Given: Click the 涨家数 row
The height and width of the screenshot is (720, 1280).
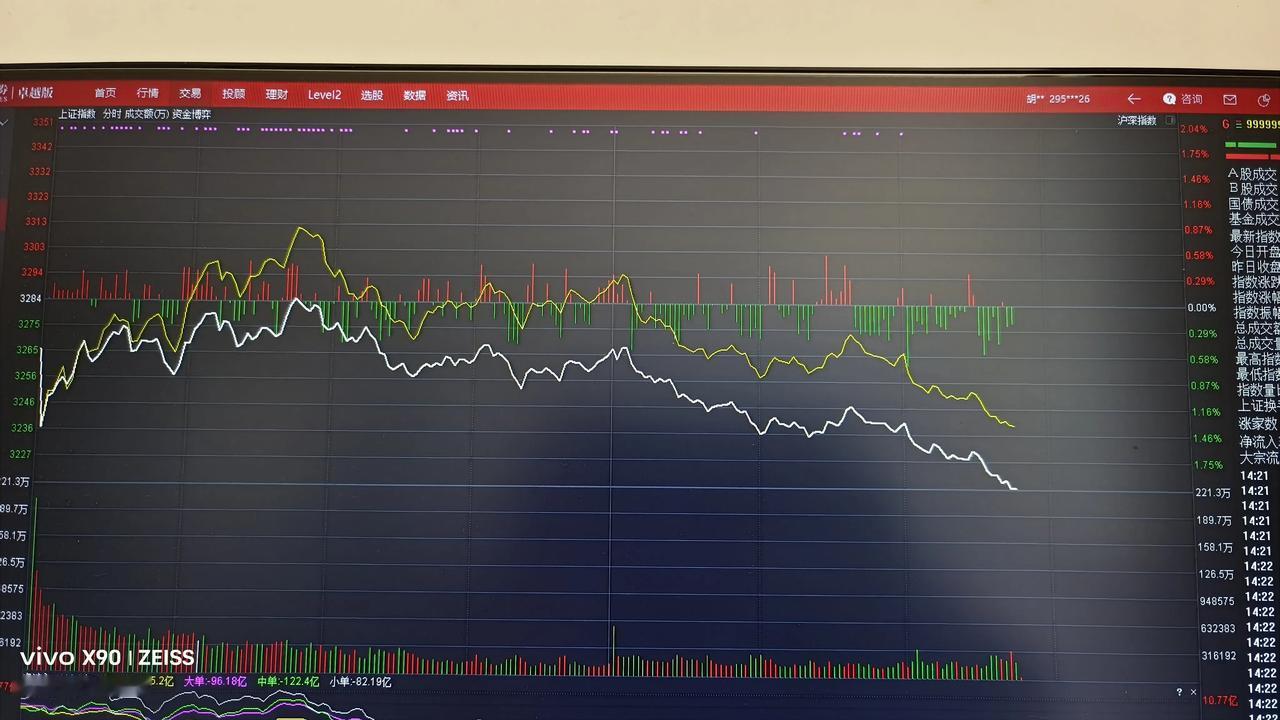Looking at the screenshot, I should [x=1258, y=424].
